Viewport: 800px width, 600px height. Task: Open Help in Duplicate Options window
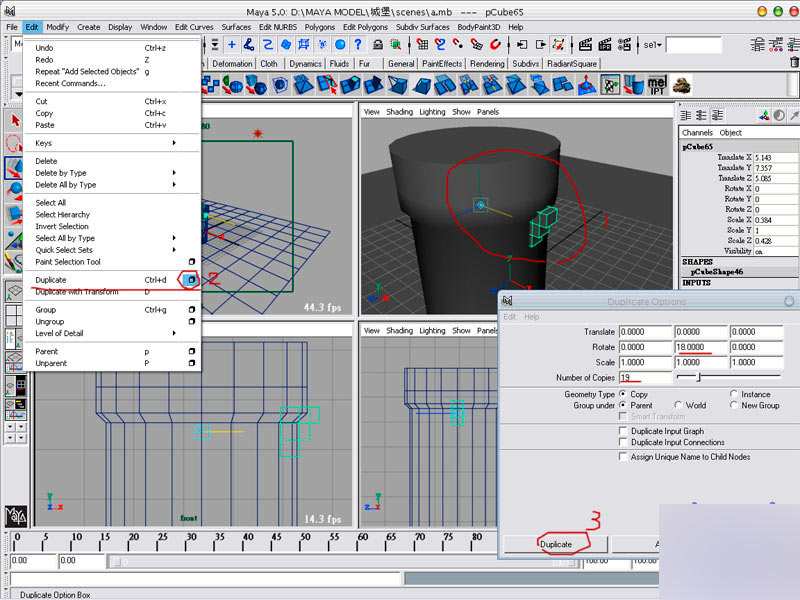(531, 317)
